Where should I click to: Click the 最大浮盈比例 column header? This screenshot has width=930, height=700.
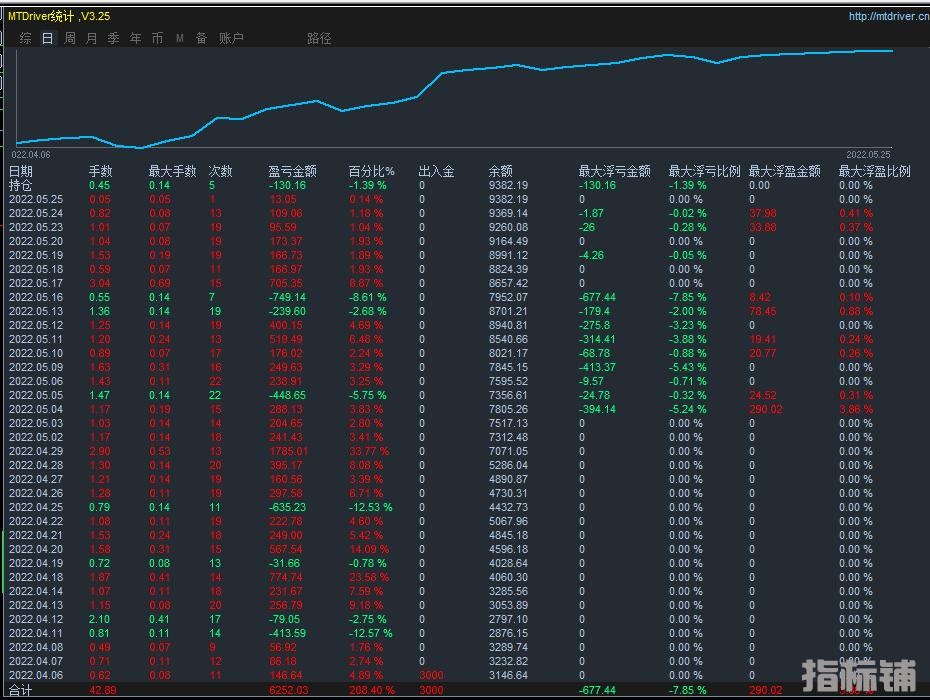tap(874, 171)
